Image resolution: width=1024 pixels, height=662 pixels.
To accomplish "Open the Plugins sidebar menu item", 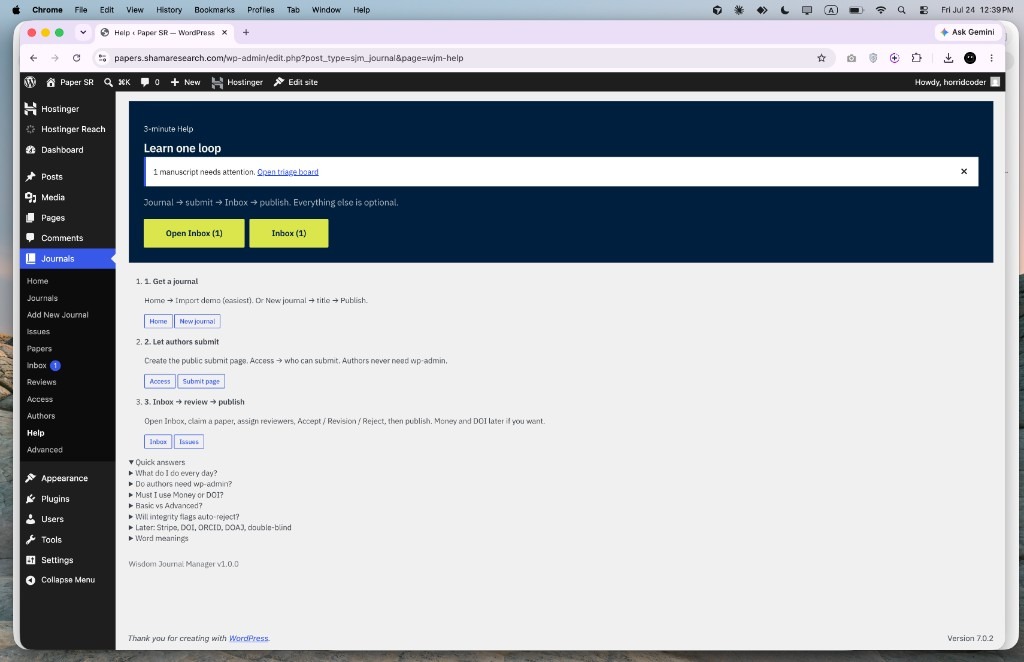I will click(55, 499).
